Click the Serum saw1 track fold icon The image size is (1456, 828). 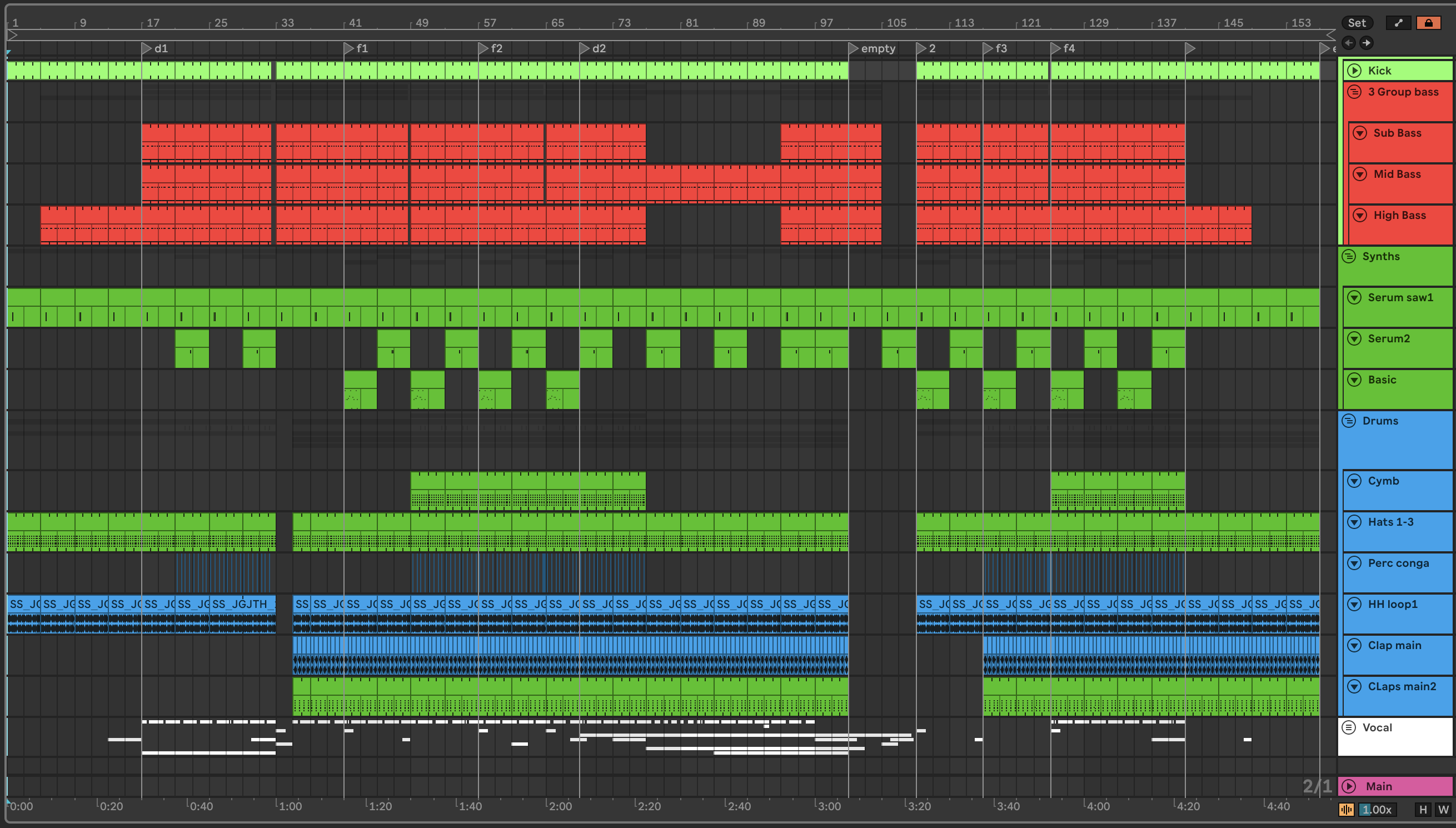point(1354,297)
